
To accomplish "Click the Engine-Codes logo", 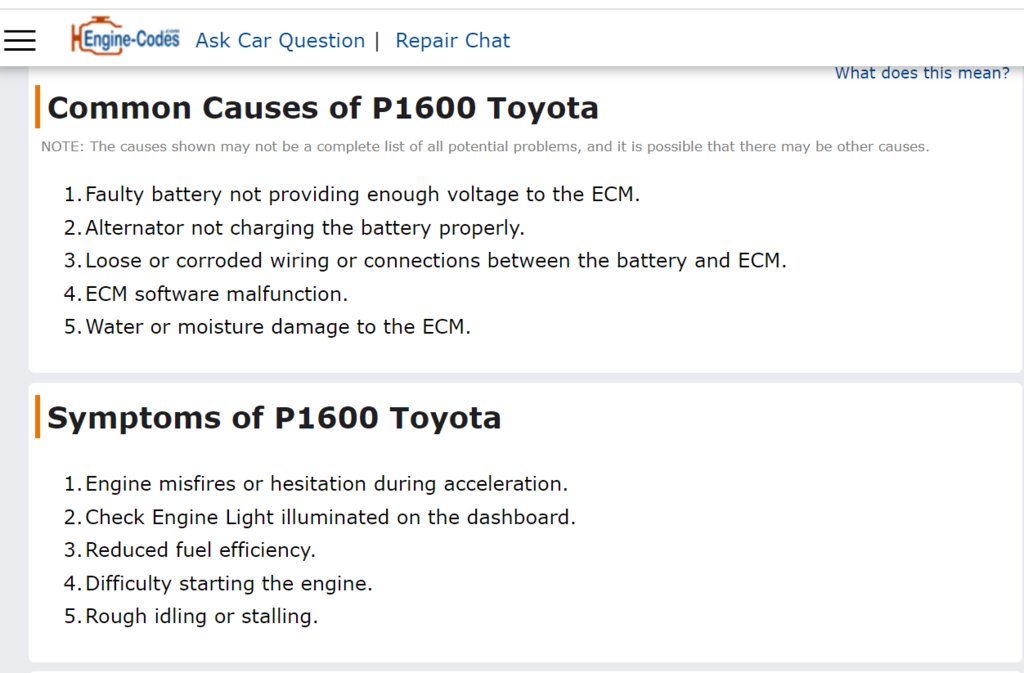I will tap(125, 37).
